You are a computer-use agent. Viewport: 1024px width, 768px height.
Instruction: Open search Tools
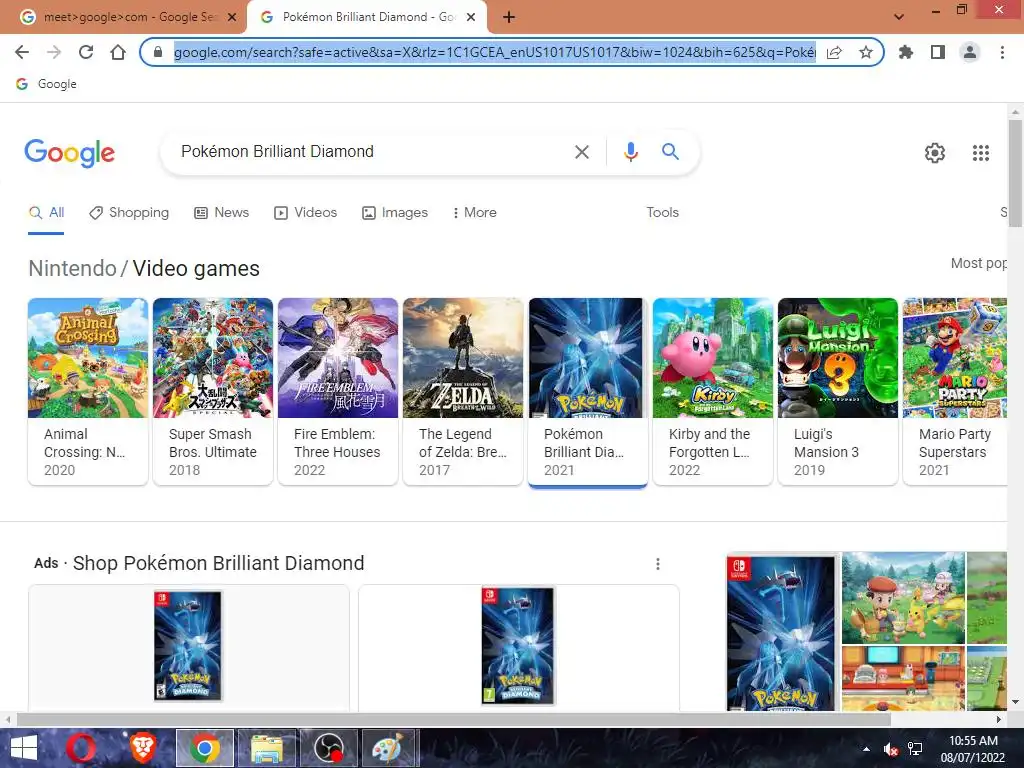click(x=662, y=212)
